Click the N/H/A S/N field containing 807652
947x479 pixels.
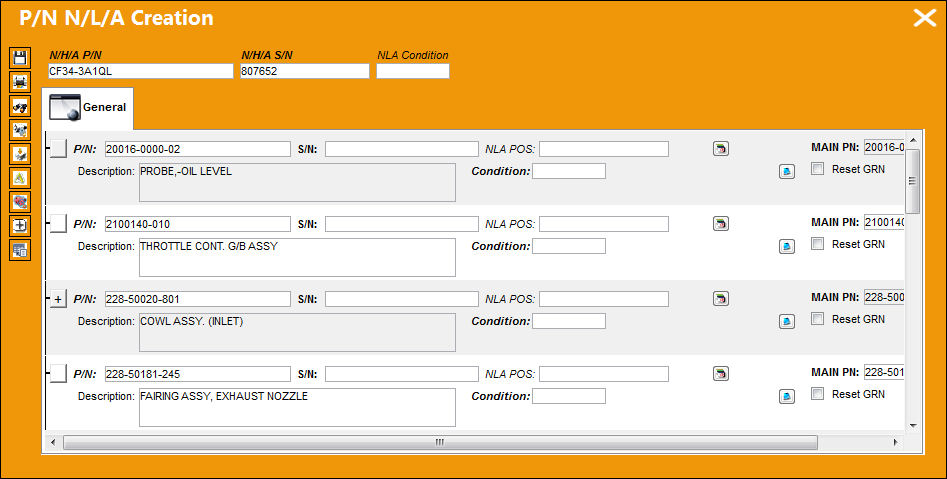click(x=304, y=71)
